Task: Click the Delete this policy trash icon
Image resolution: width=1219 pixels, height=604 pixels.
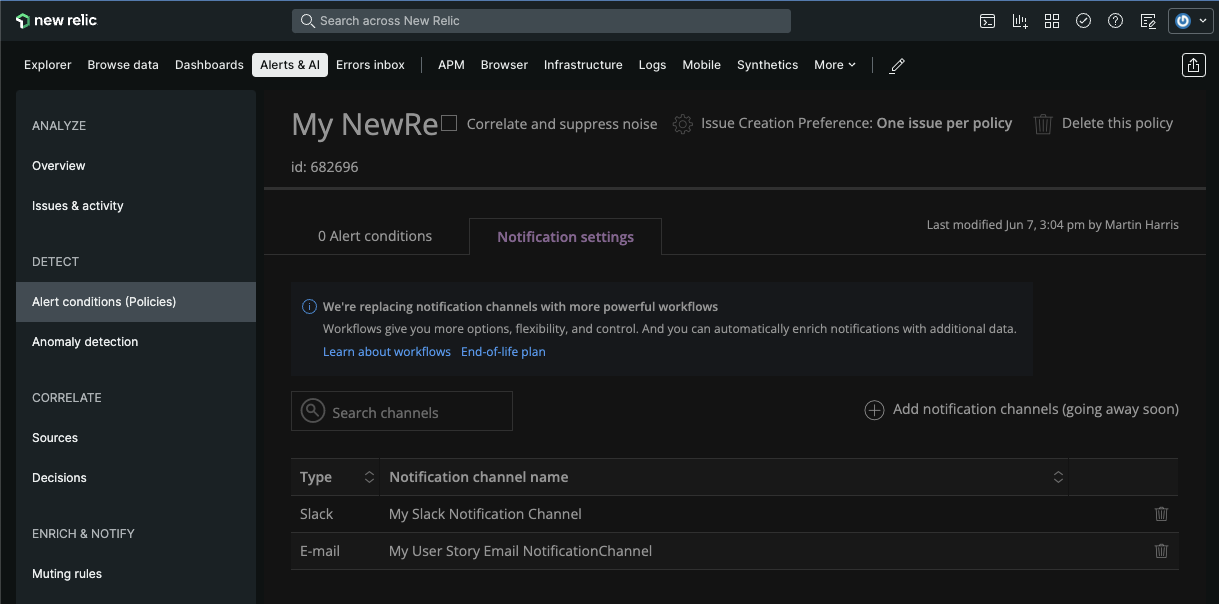Action: coord(1043,124)
